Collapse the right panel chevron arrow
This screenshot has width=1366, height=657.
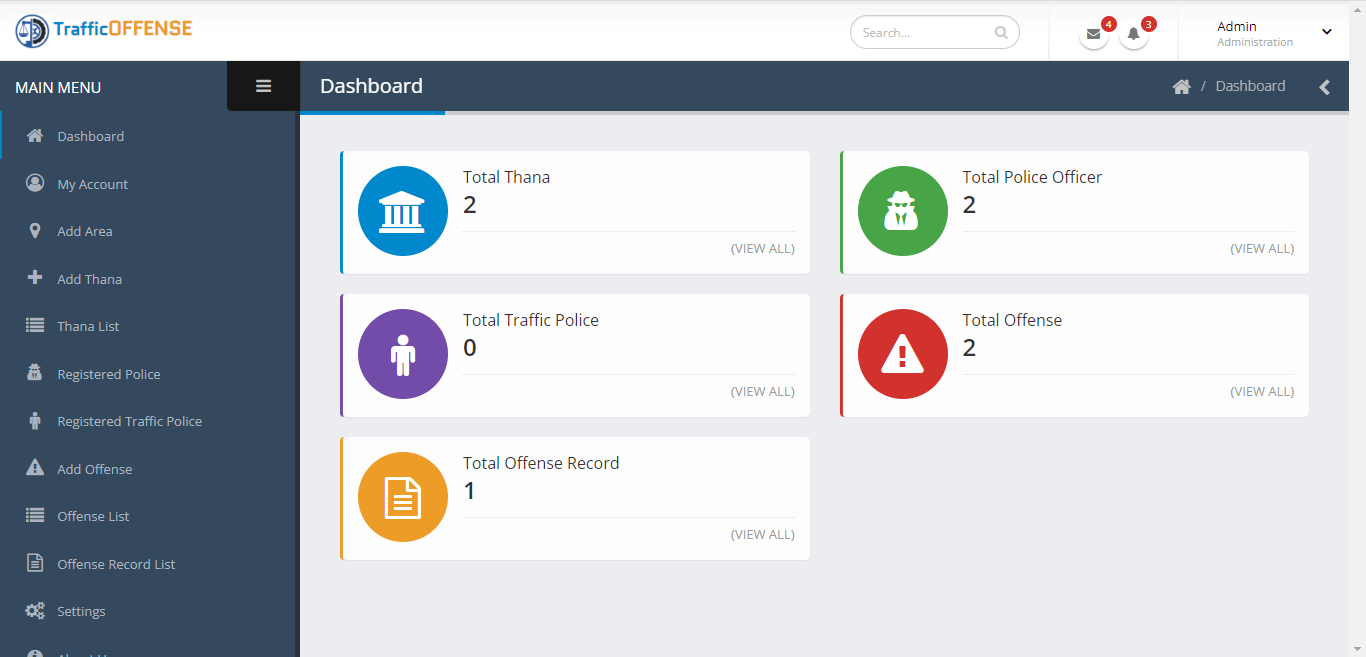click(x=1324, y=87)
